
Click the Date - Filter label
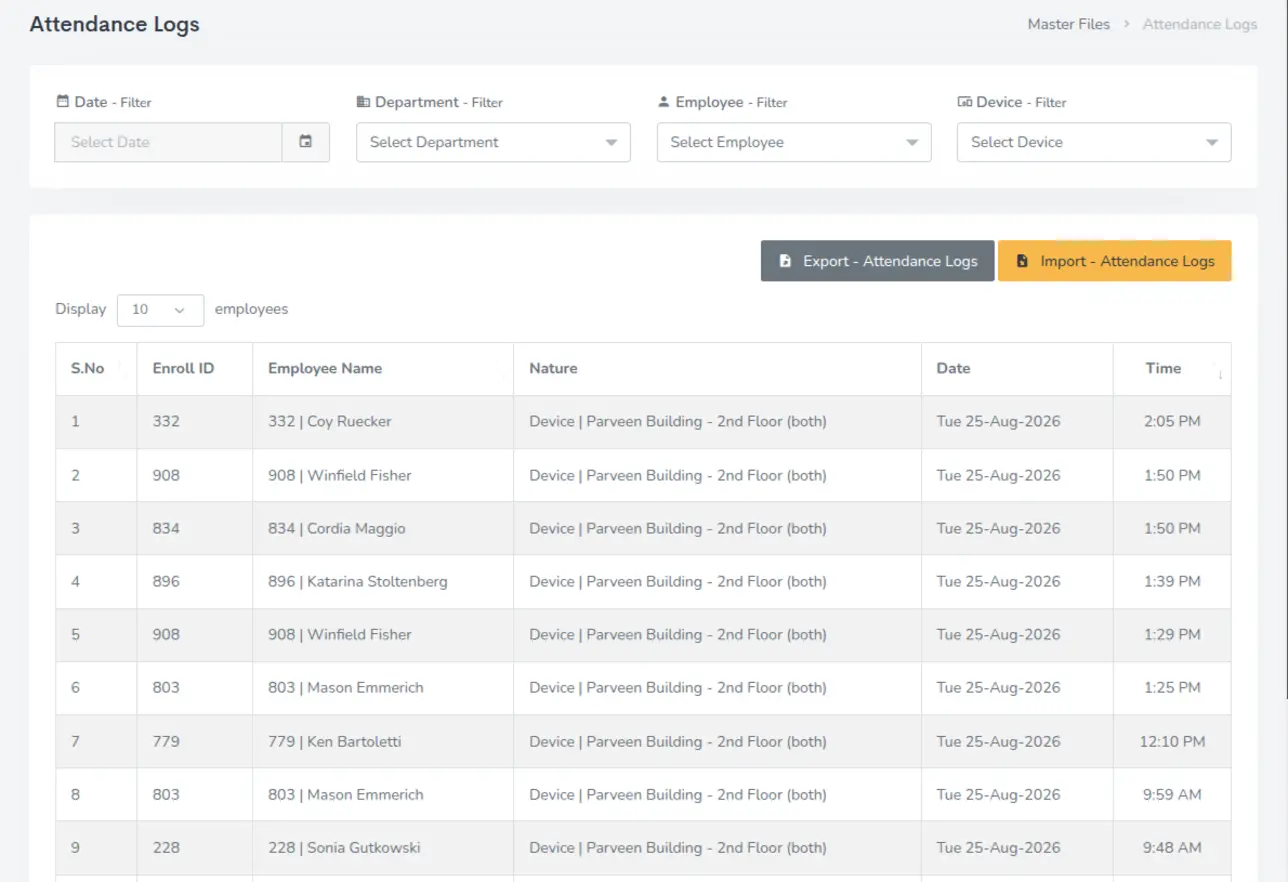pos(104,102)
